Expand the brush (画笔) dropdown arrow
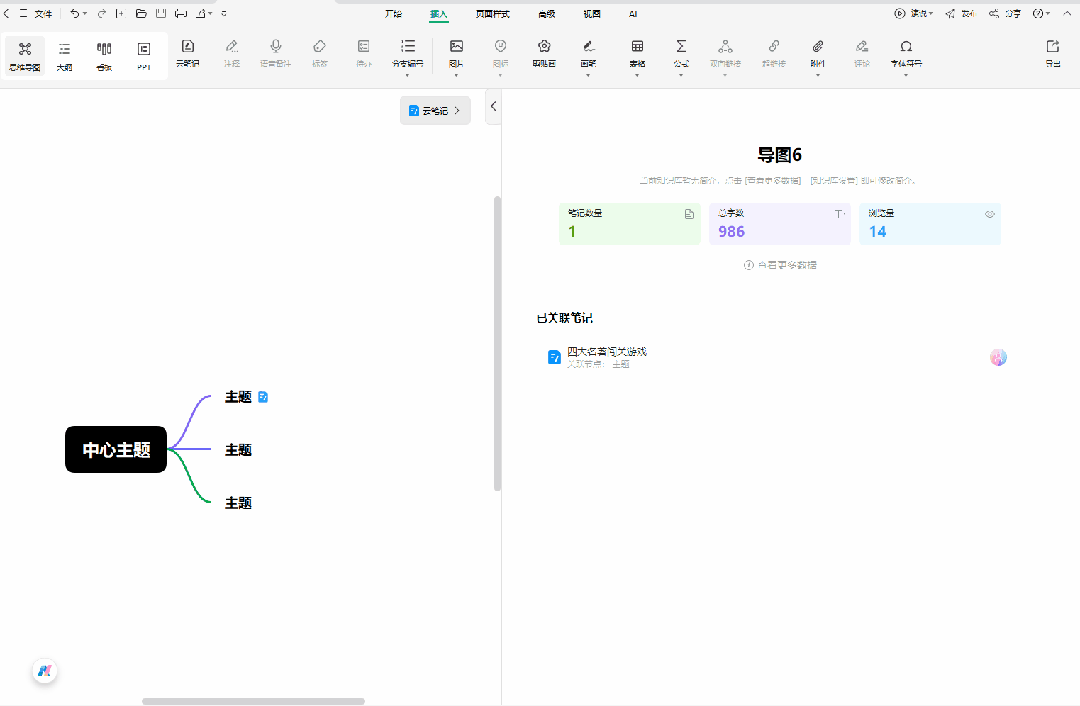Viewport: 1080px width, 706px height. (x=588, y=75)
